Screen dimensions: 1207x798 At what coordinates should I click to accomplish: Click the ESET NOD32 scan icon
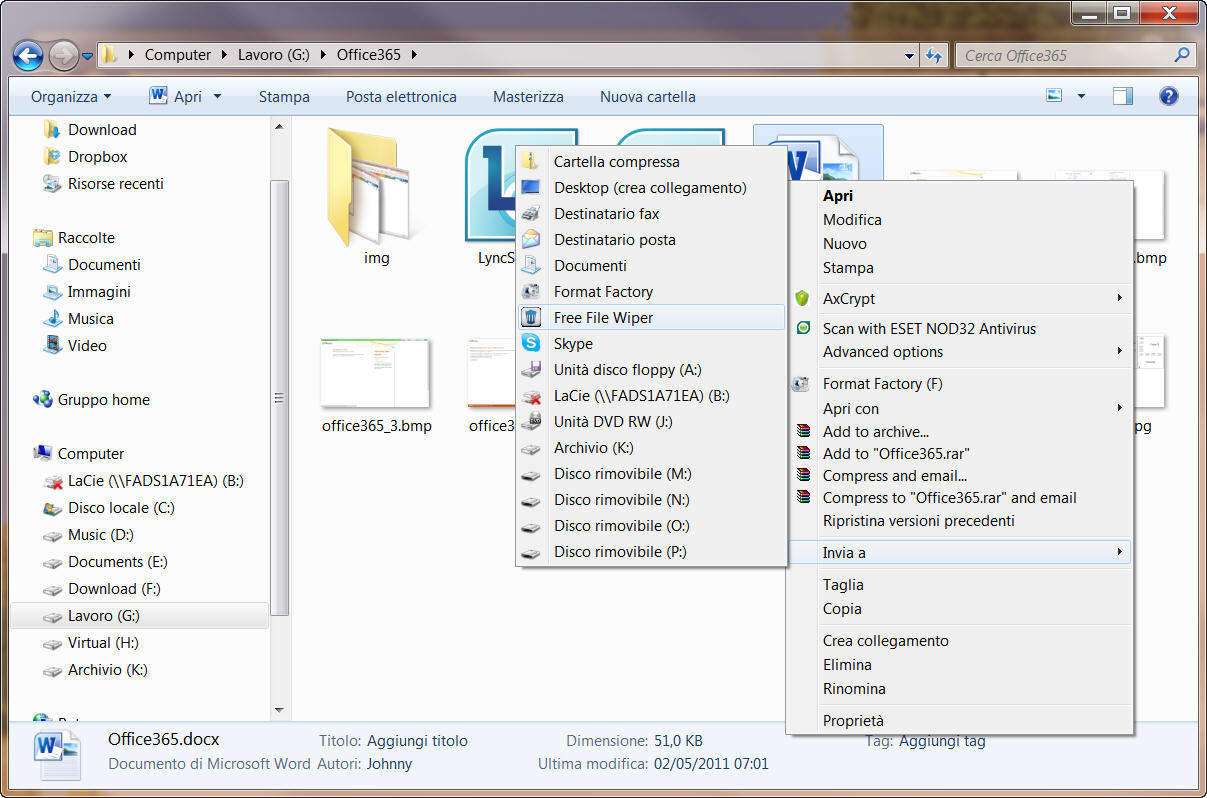pyautogui.click(x=802, y=328)
